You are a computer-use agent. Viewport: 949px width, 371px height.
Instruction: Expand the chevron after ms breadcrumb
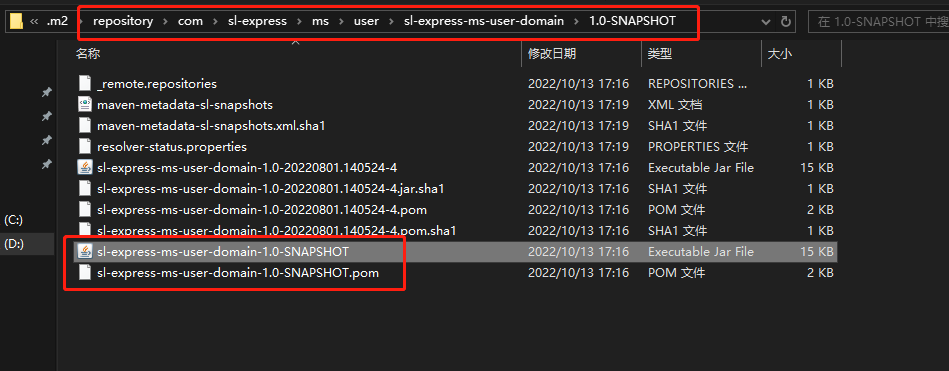pyautogui.click(x=341, y=21)
